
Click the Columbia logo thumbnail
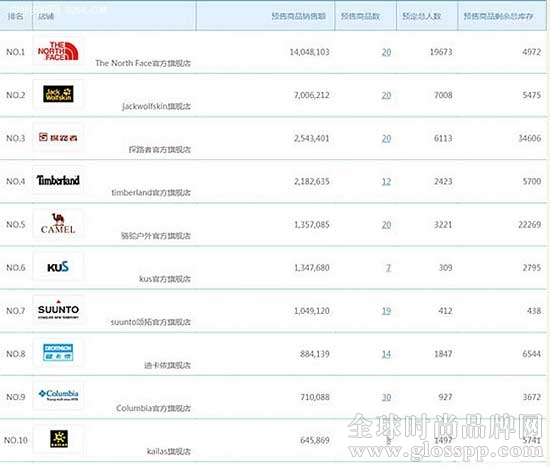click(x=58, y=396)
